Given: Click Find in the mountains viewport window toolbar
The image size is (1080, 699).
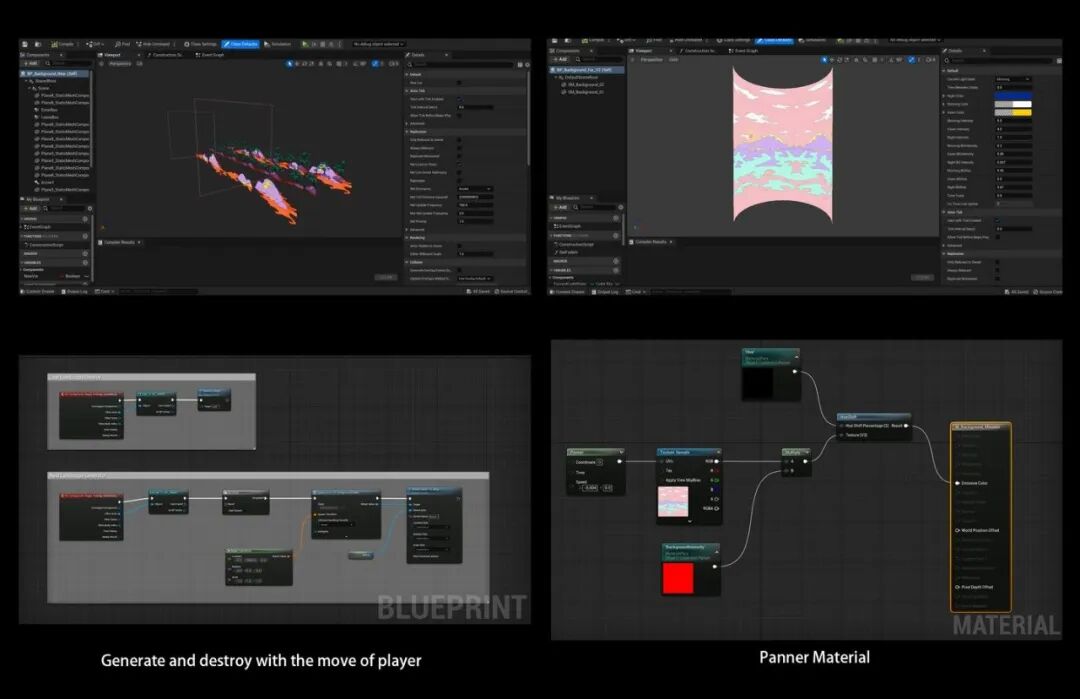Looking at the screenshot, I should tap(122, 44).
